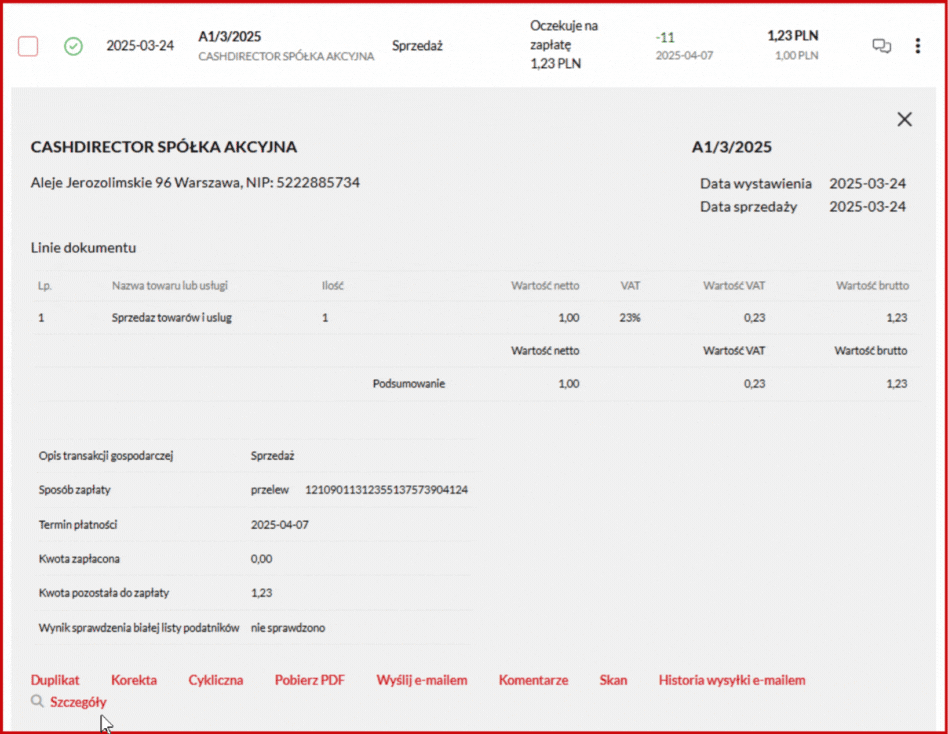The height and width of the screenshot is (734, 948).
Task: Click the Duplikat link
Action: pos(55,680)
